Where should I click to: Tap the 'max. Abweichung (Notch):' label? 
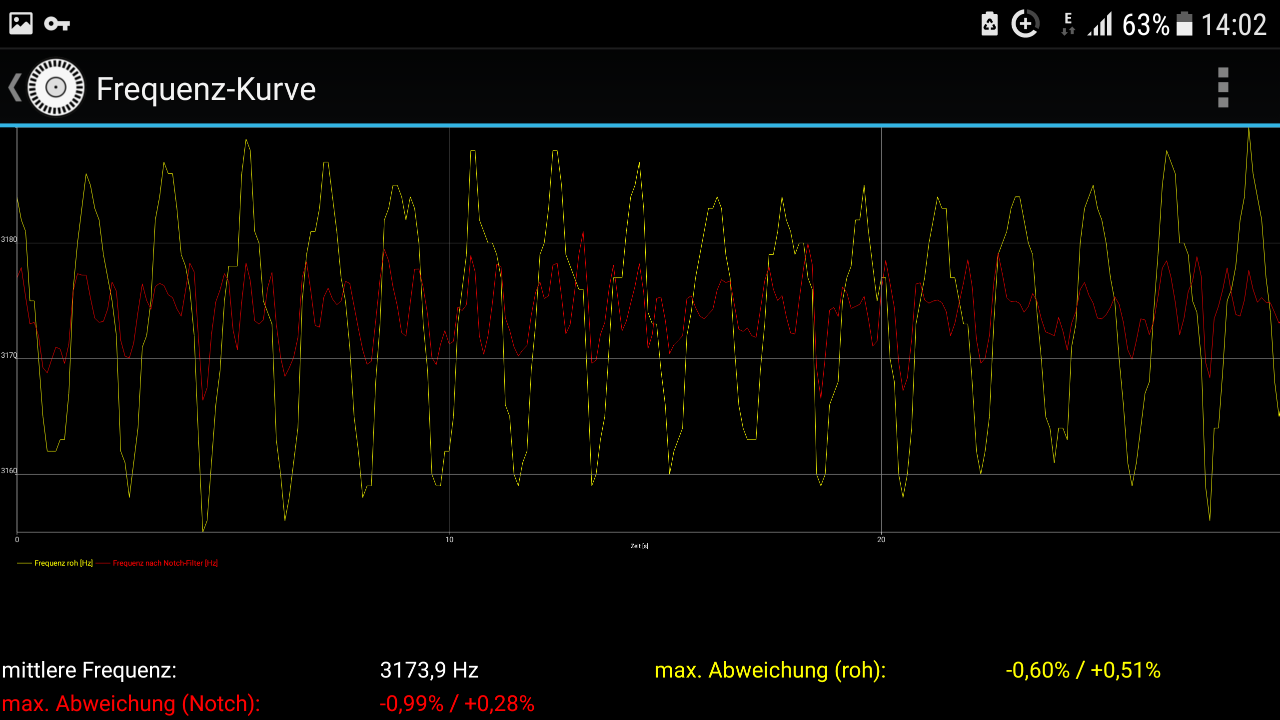[131, 704]
